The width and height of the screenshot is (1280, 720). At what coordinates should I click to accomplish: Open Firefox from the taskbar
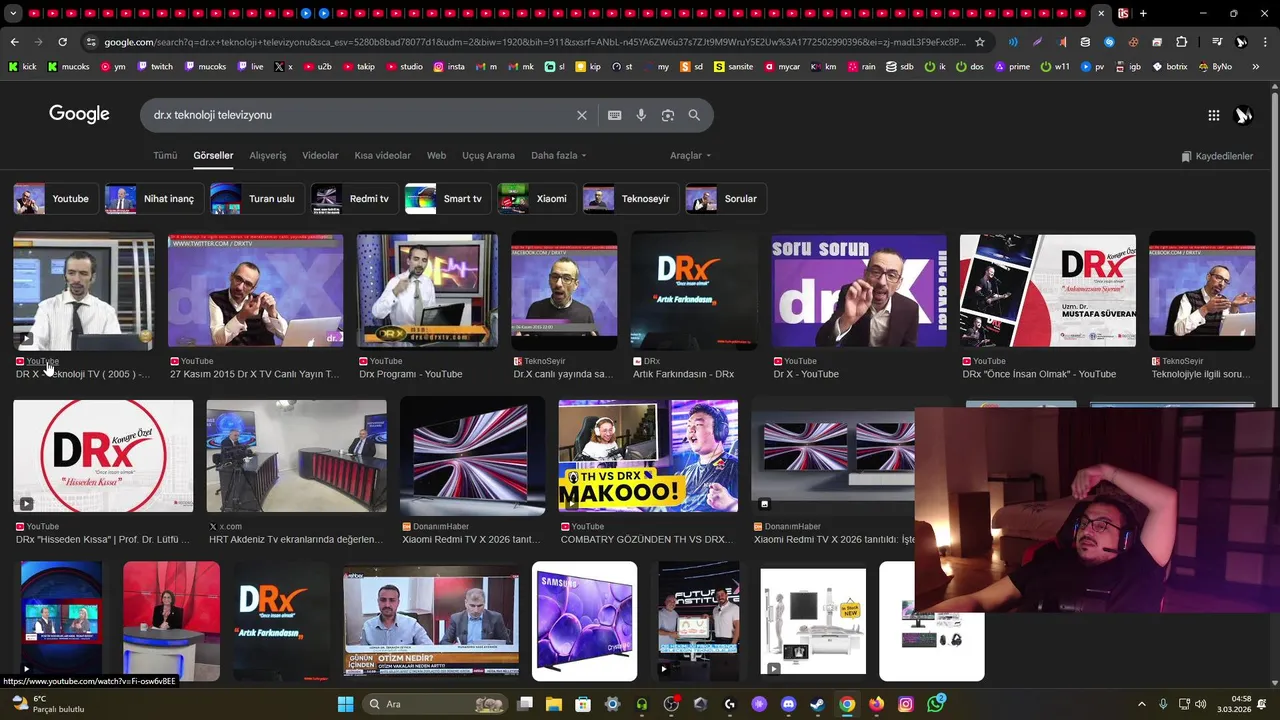[876, 704]
